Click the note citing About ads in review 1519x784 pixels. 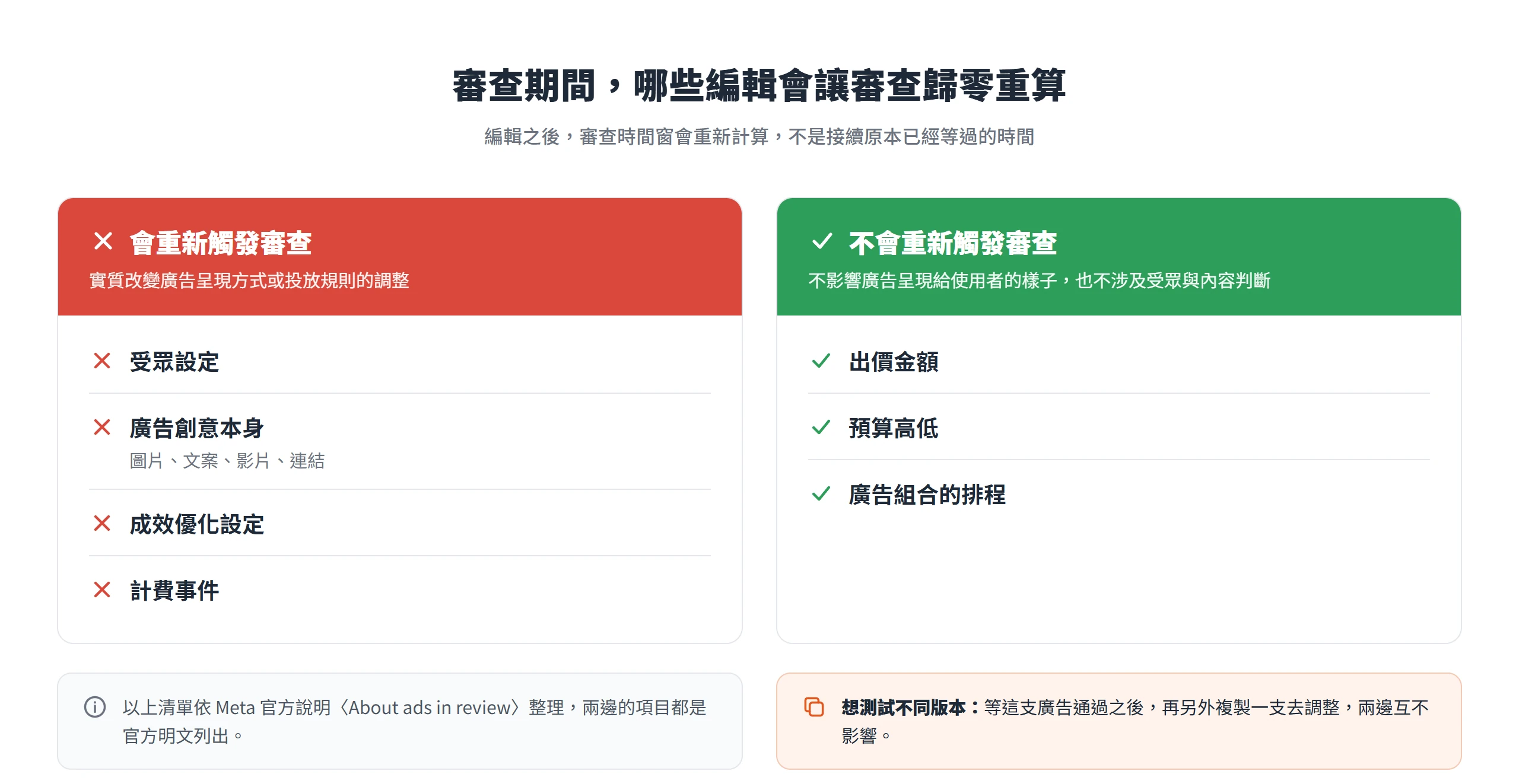click(x=414, y=721)
